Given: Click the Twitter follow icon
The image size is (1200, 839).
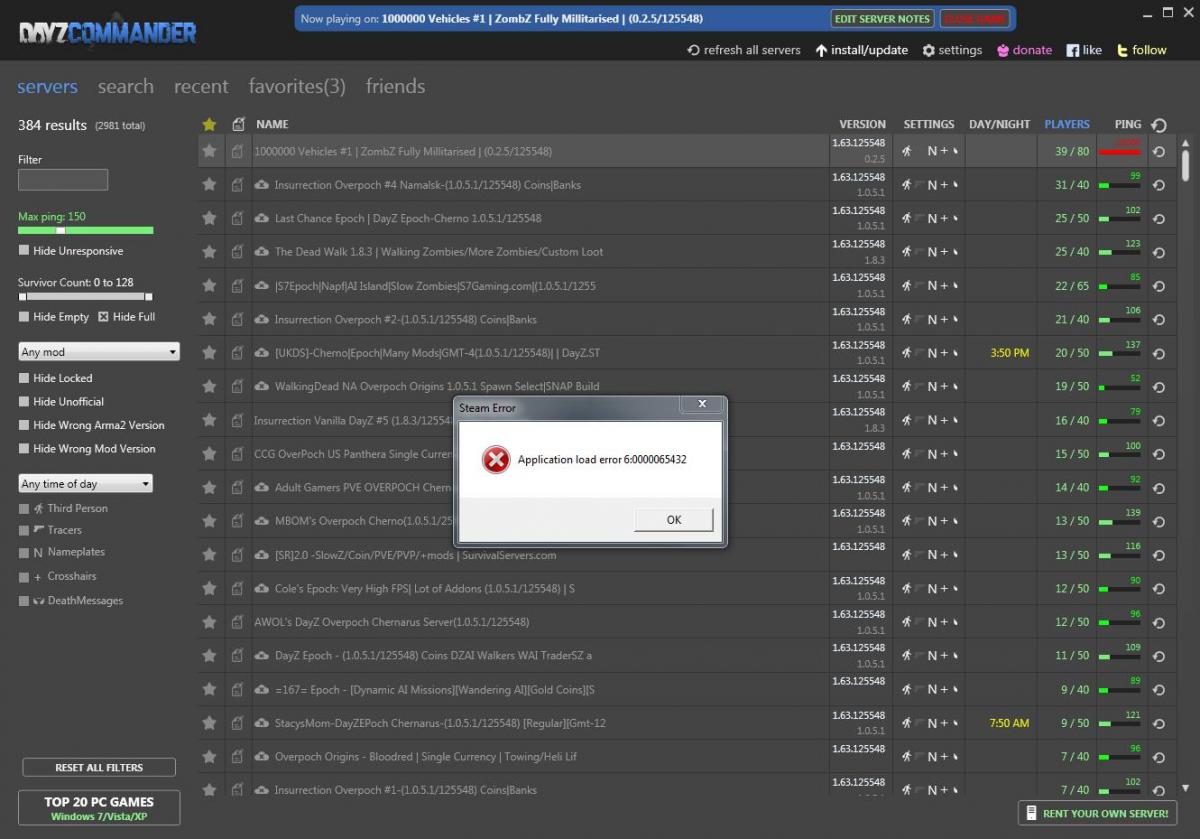Looking at the screenshot, I should point(1123,50).
